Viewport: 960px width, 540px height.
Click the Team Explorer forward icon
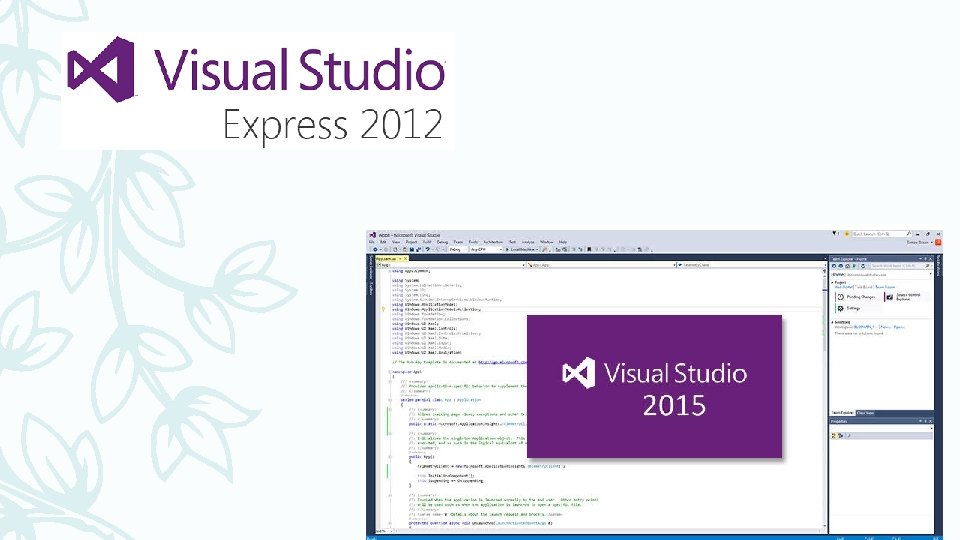841,266
